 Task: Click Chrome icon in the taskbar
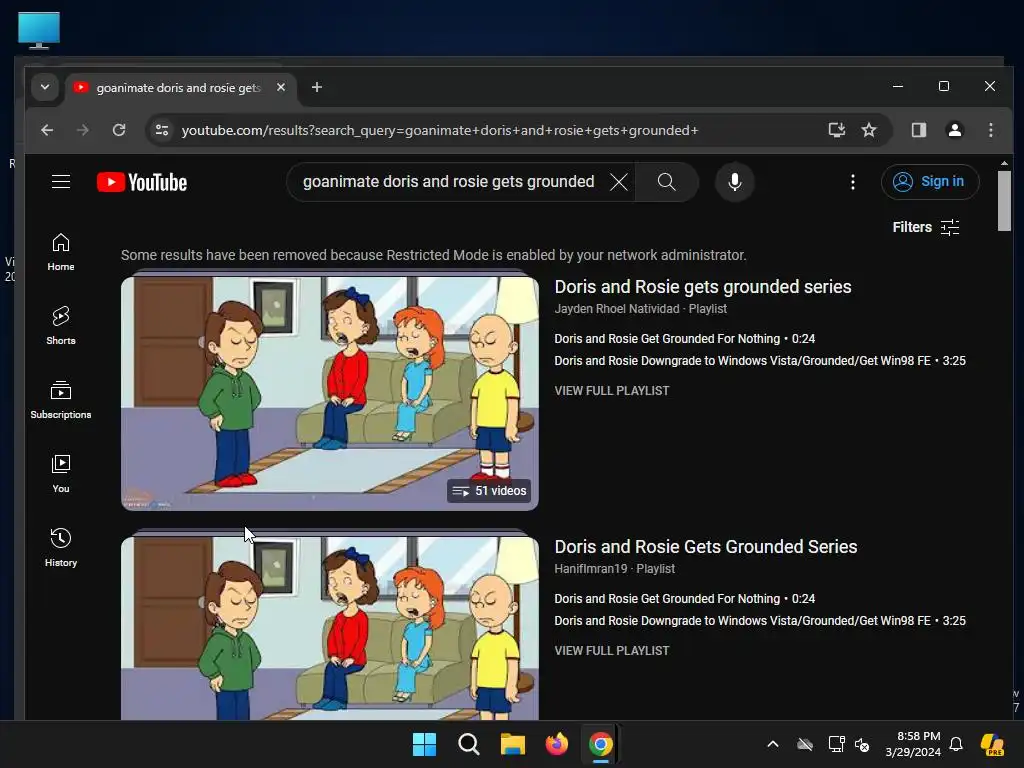(601, 744)
